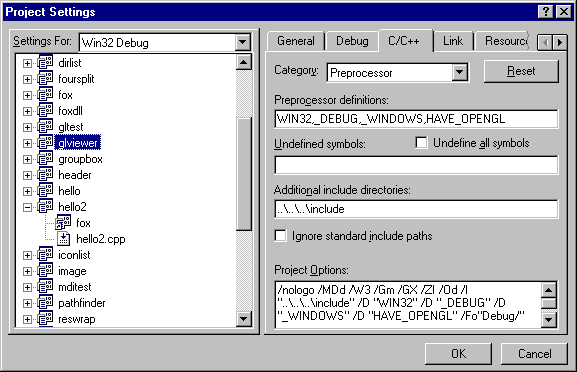Expand the iconlist tree node
The width and height of the screenshot is (577, 372).
(27, 255)
